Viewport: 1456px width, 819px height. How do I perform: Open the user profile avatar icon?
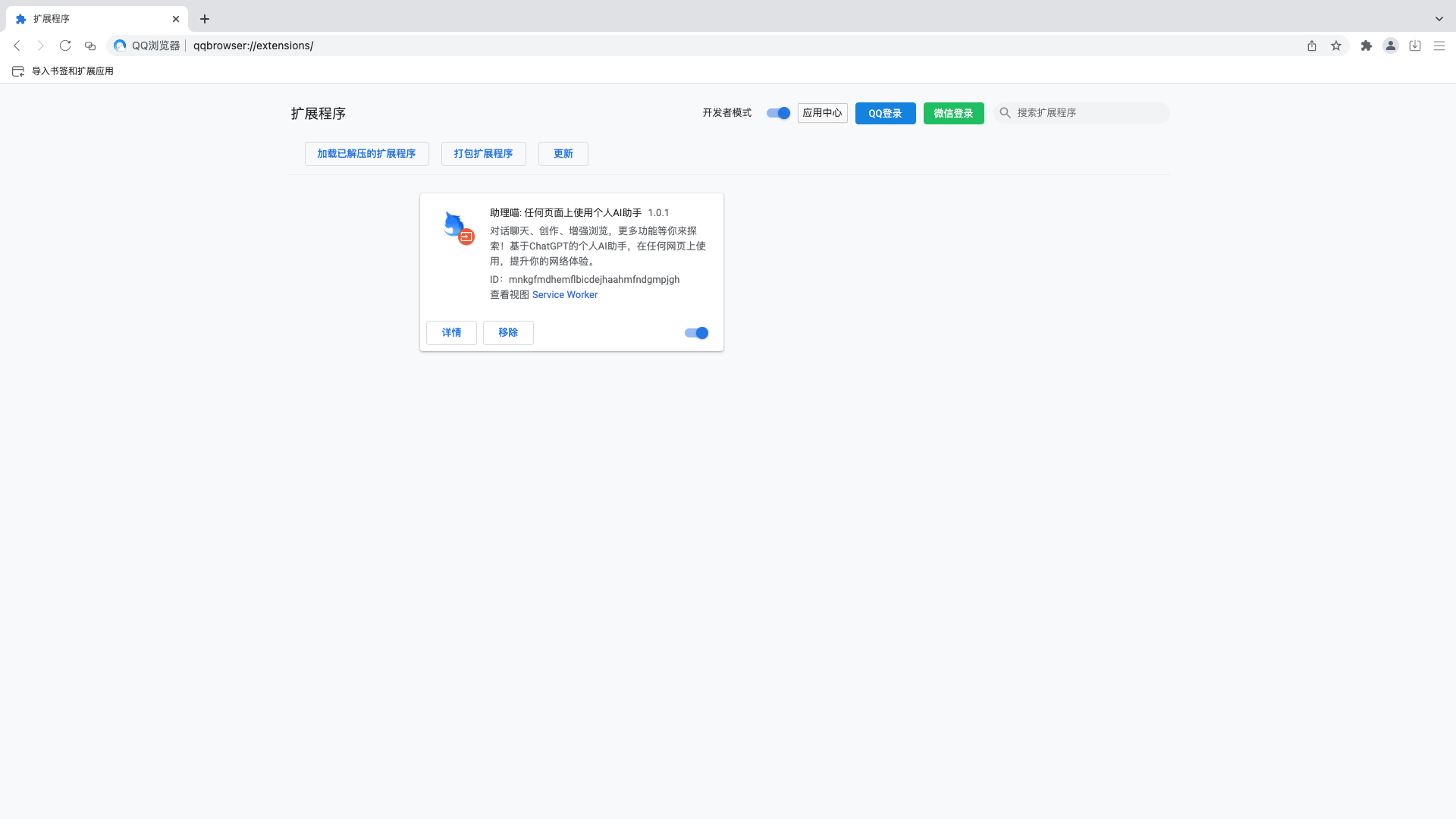1391,45
